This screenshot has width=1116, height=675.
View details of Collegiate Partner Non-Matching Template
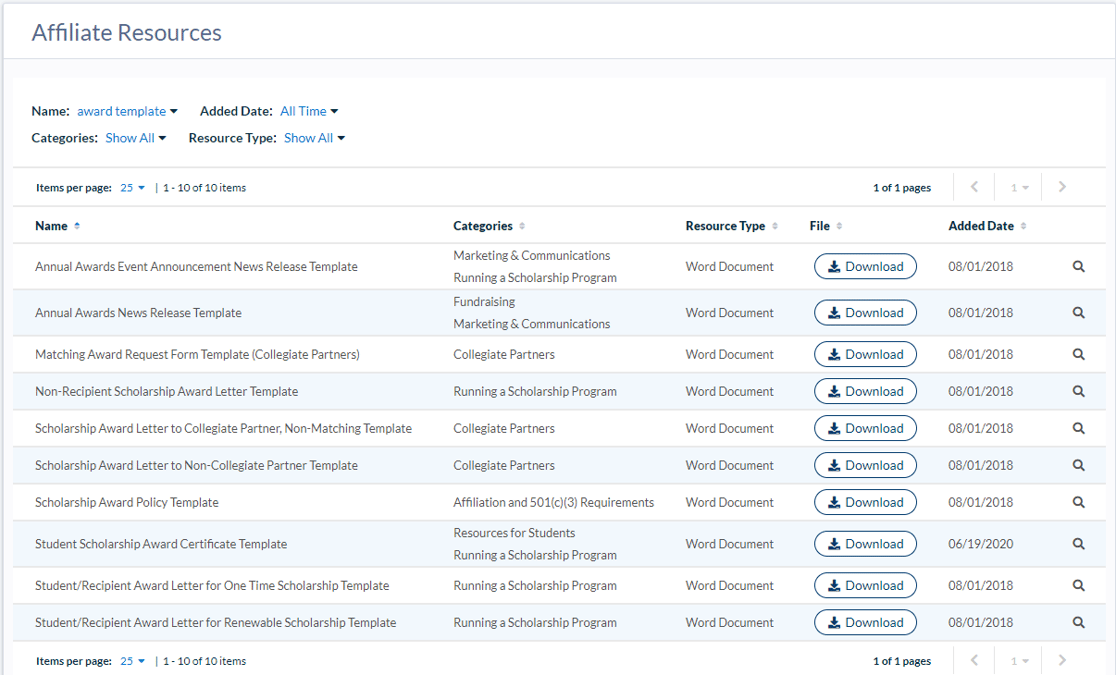[x=1078, y=428]
